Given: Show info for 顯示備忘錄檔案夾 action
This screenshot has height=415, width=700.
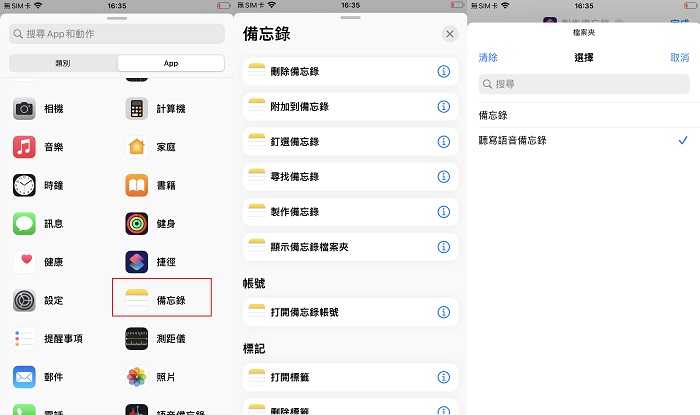Looking at the screenshot, I should pyautogui.click(x=443, y=247).
